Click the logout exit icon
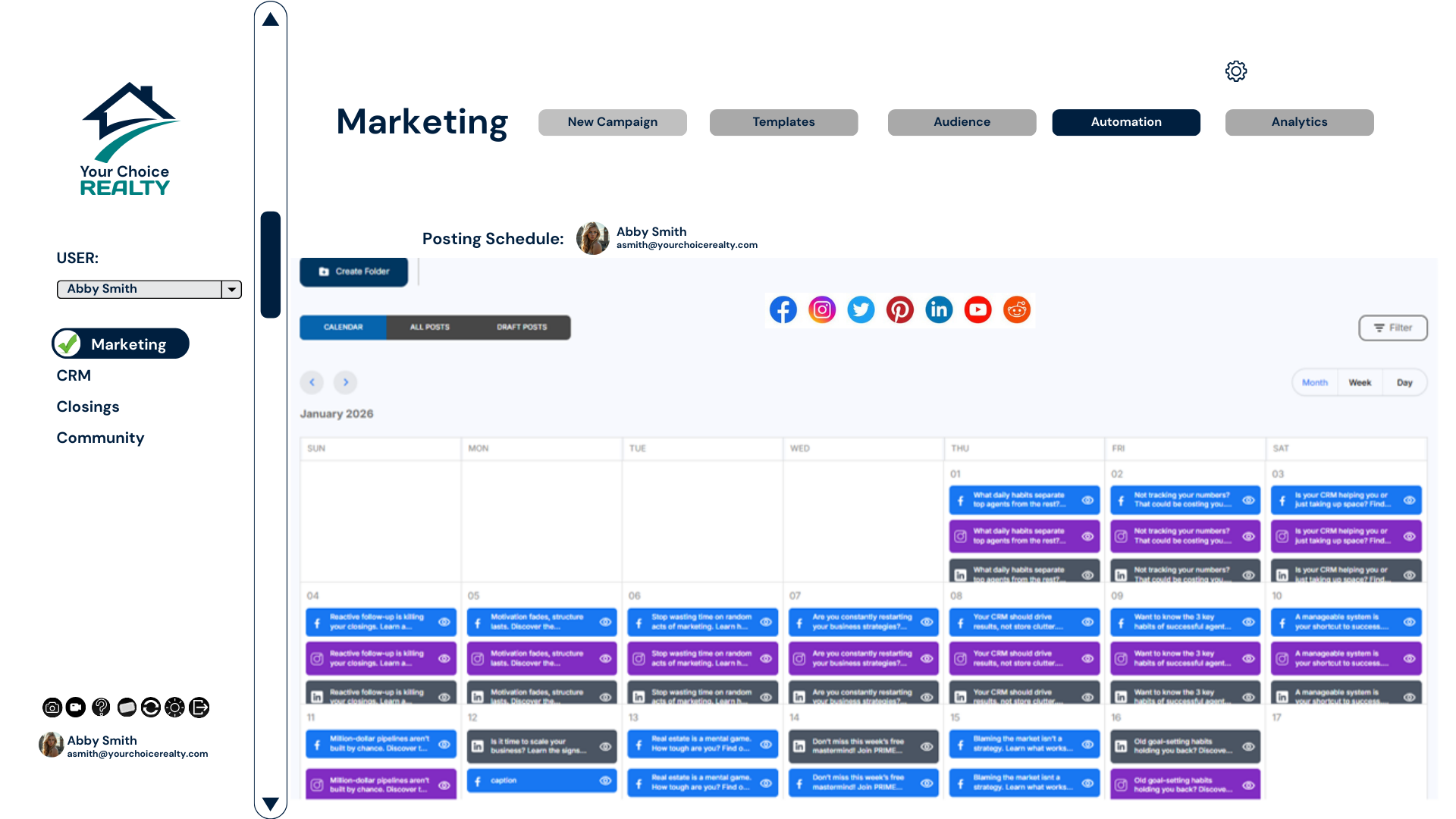The image size is (1456, 819). point(199,708)
